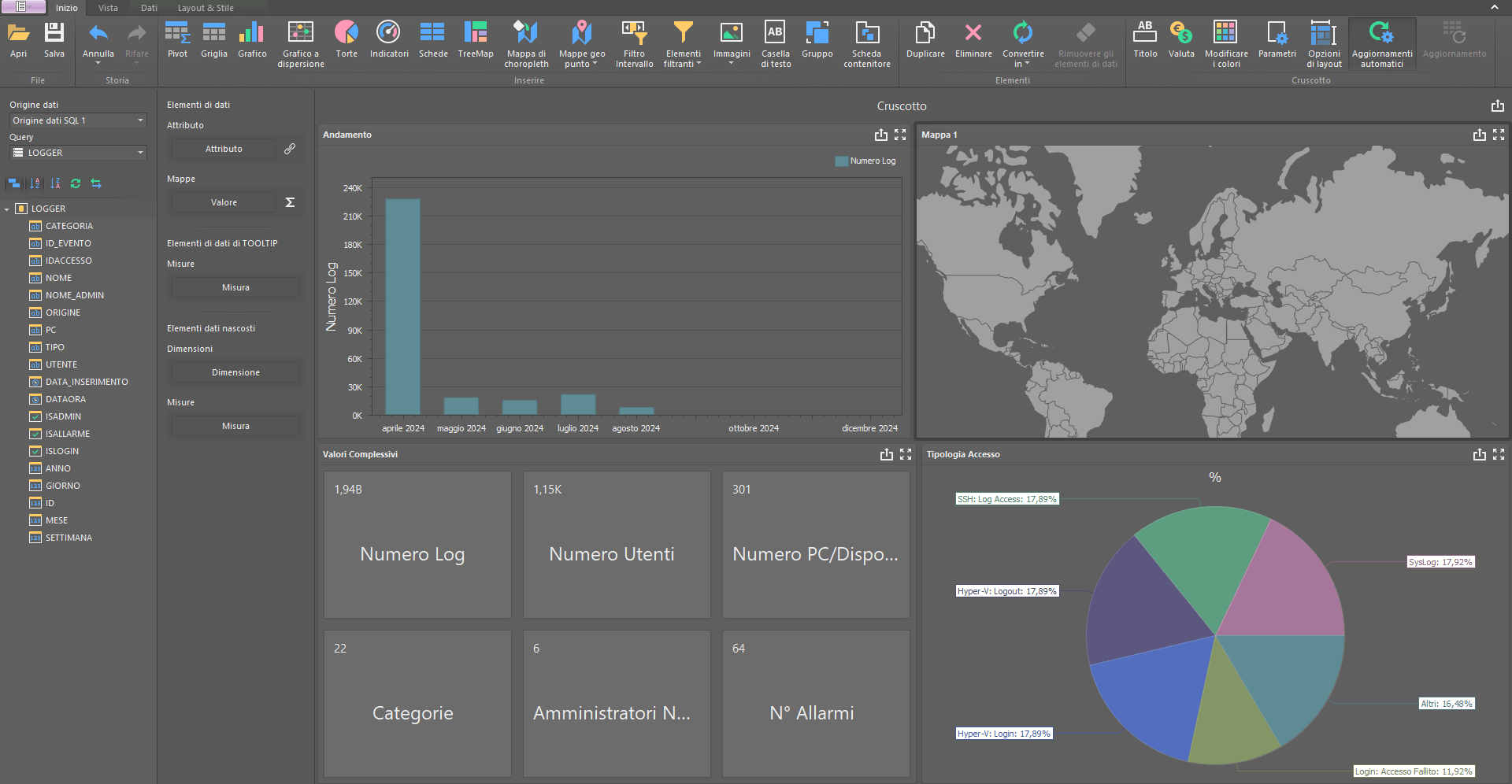Edit dashboard Titolo
The width and height of the screenshot is (1512, 784).
[1145, 41]
